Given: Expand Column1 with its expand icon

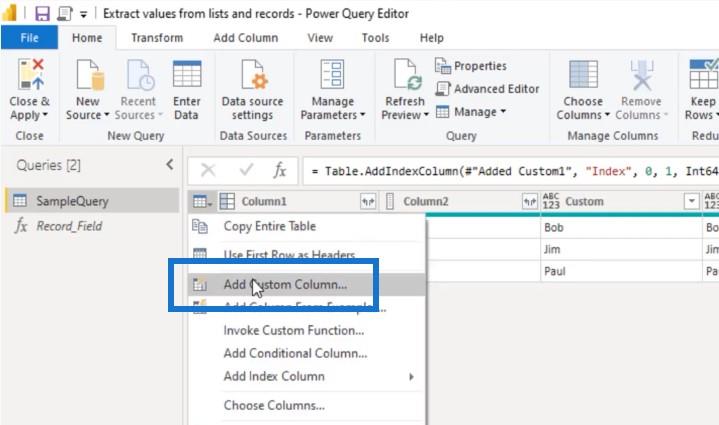Looking at the screenshot, I should 368,201.
